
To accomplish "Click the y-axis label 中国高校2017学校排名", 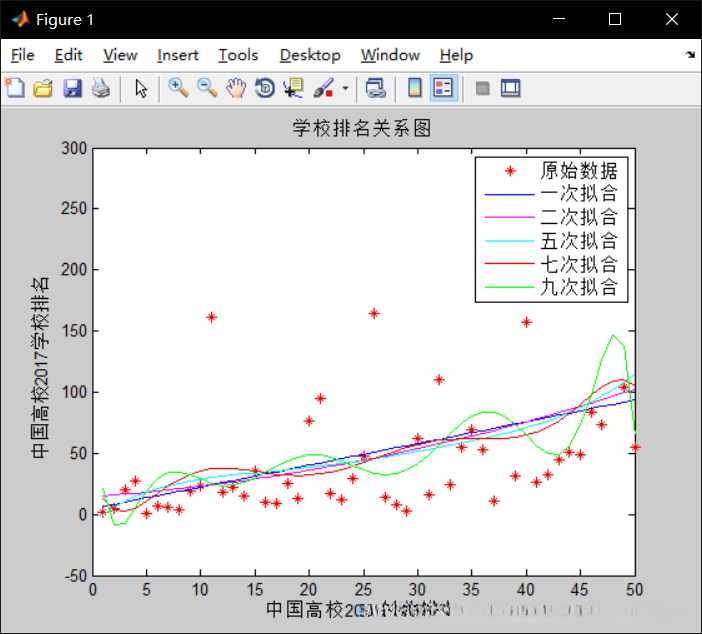I will pos(40,367).
